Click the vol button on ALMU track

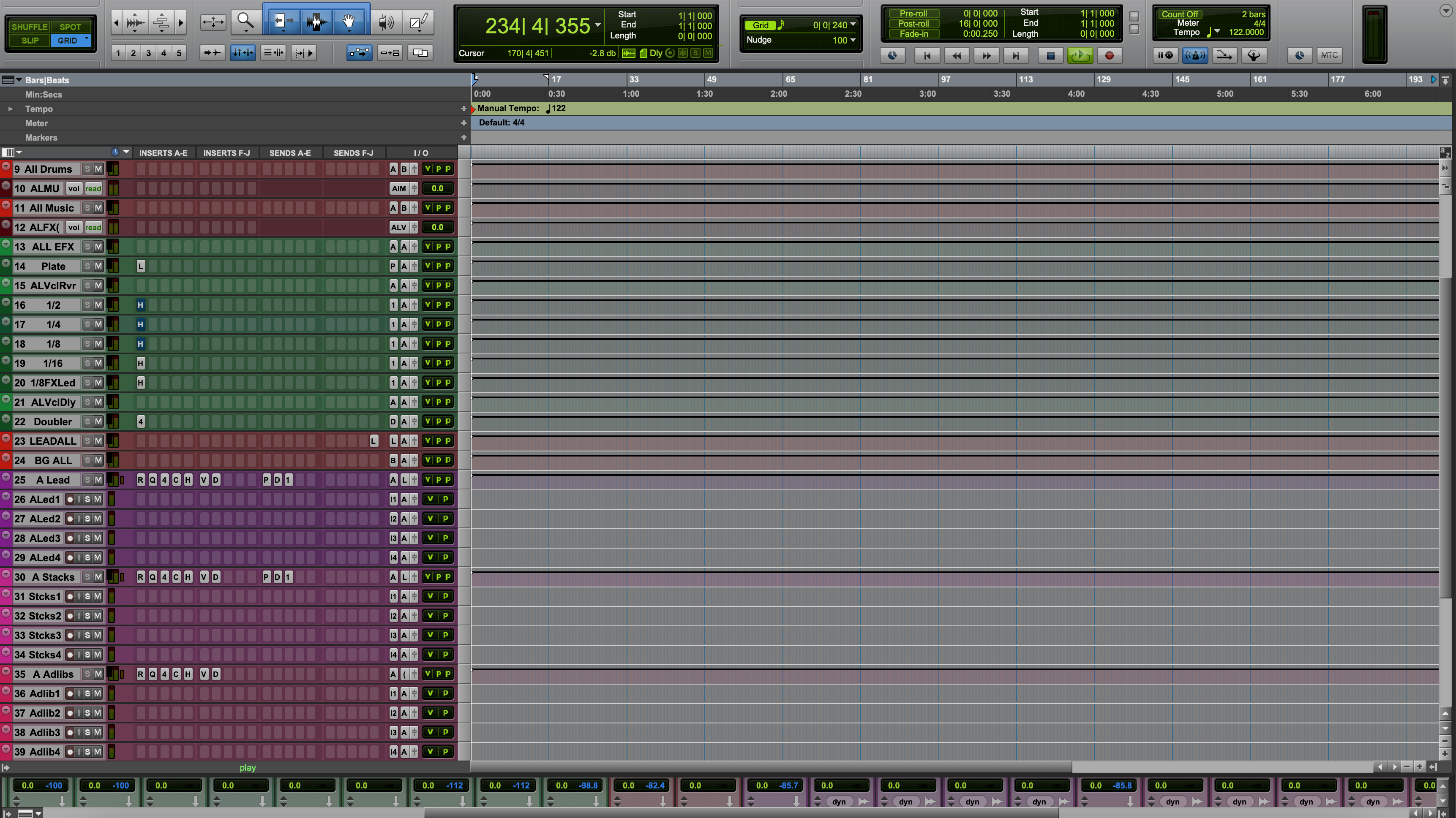(x=74, y=188)
